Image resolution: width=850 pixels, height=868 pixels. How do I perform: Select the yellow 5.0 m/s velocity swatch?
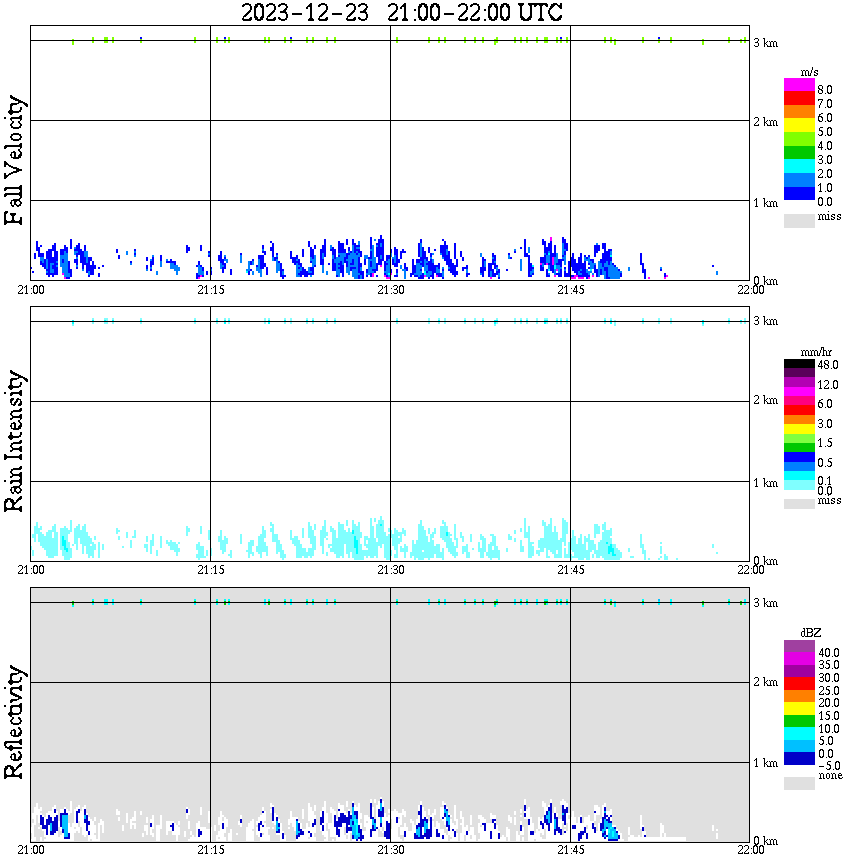799,126
